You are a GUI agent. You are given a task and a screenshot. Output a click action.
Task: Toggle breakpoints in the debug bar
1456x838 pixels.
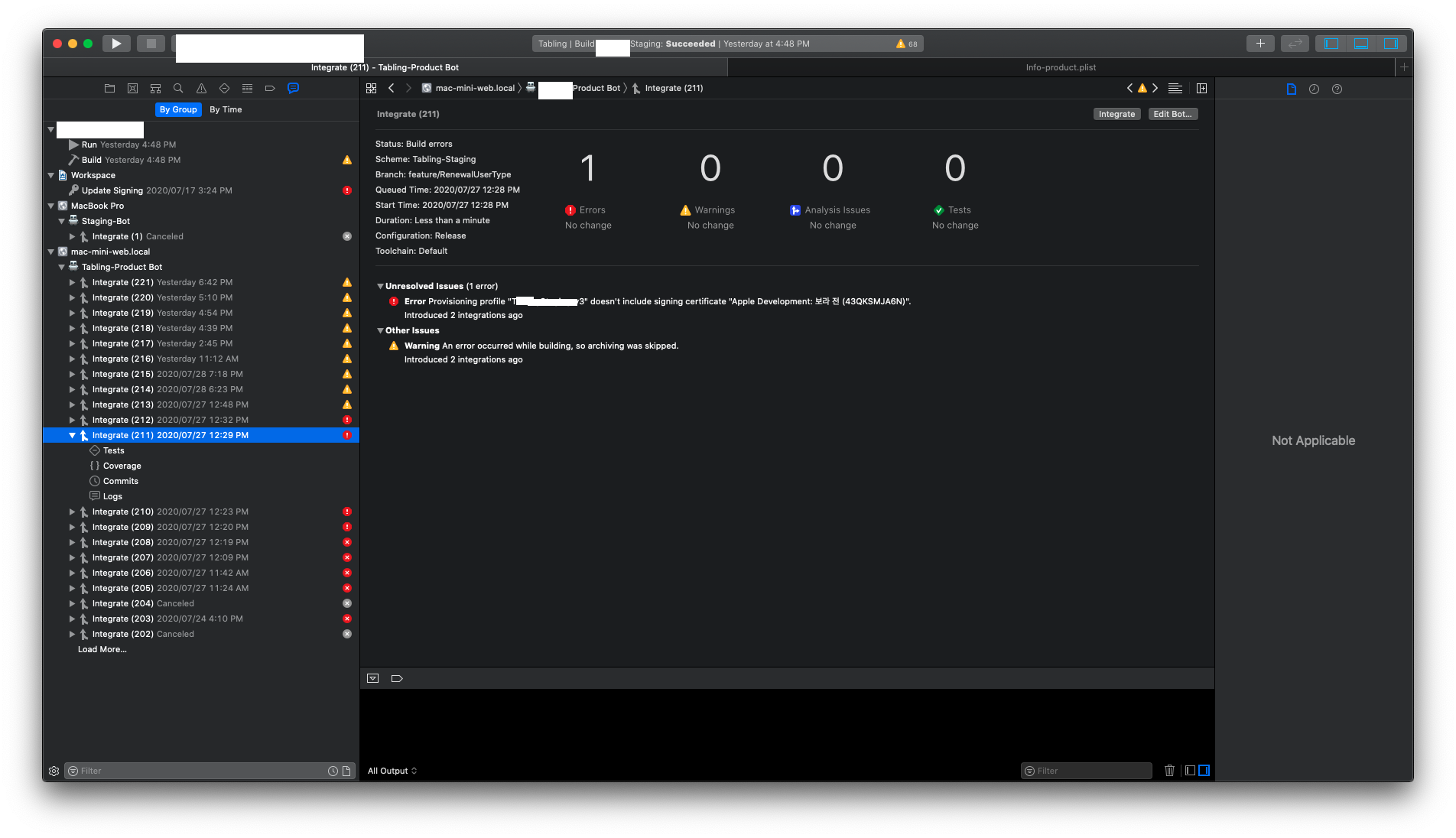(397, 678)
